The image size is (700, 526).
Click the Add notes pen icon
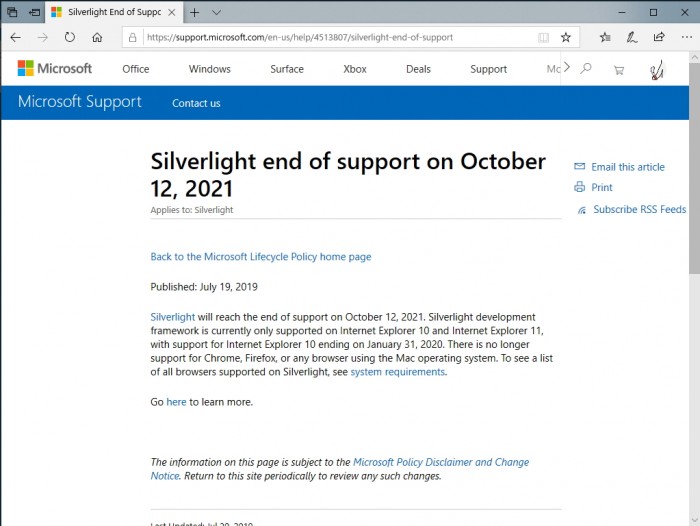click(632, 37)
